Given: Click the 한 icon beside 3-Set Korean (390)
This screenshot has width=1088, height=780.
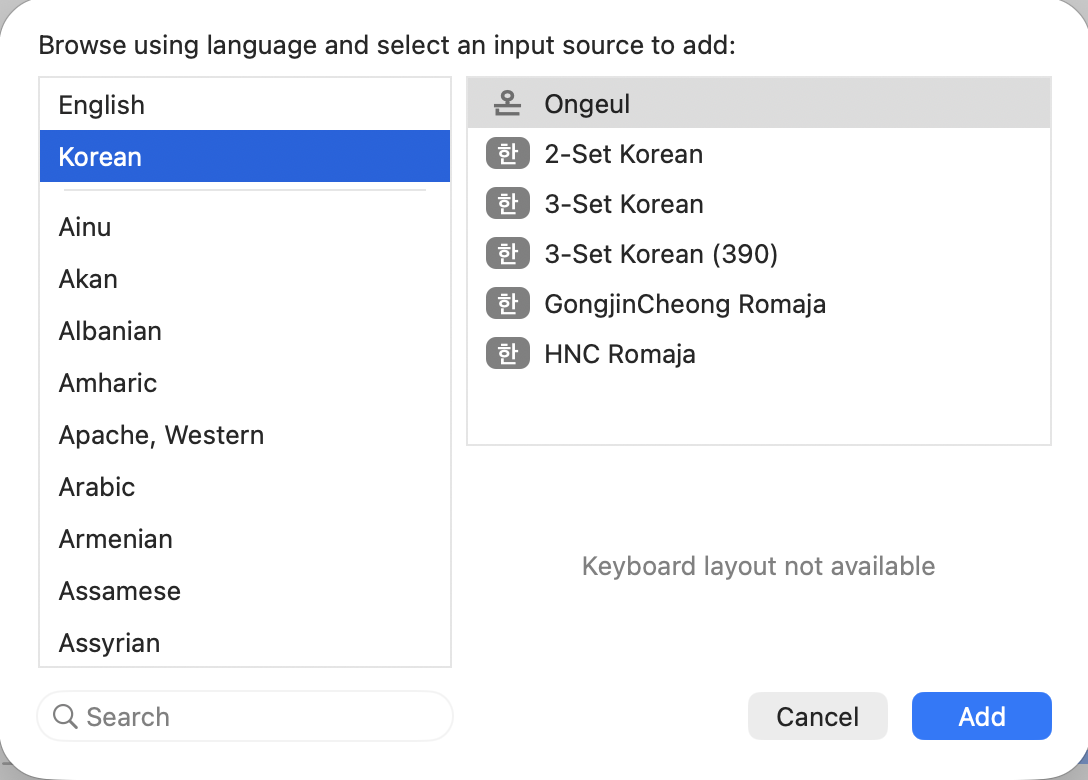Looking at the screenshot, I should click(x=508, y=253).
